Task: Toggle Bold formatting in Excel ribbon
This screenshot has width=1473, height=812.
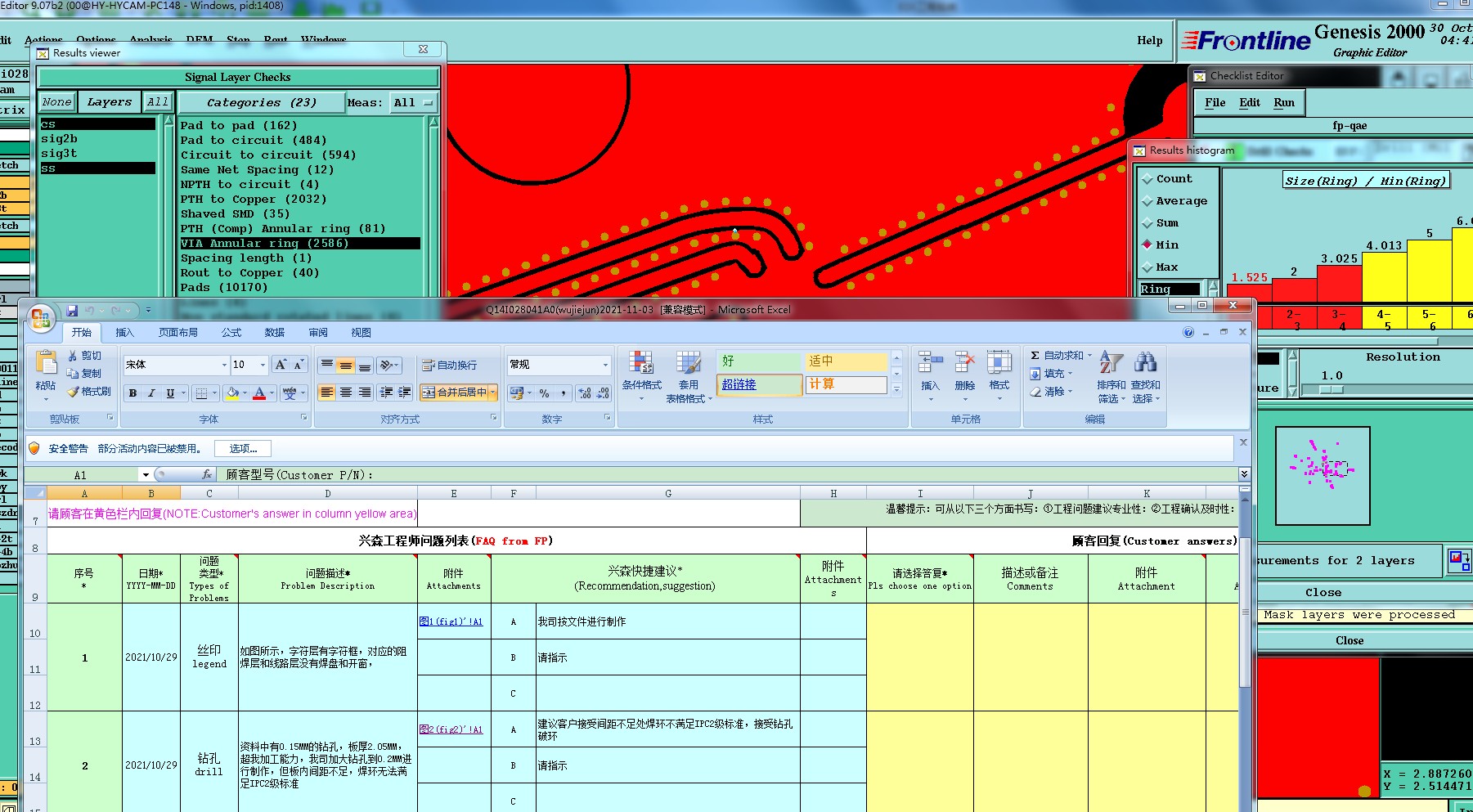Action: pos(132,393)
